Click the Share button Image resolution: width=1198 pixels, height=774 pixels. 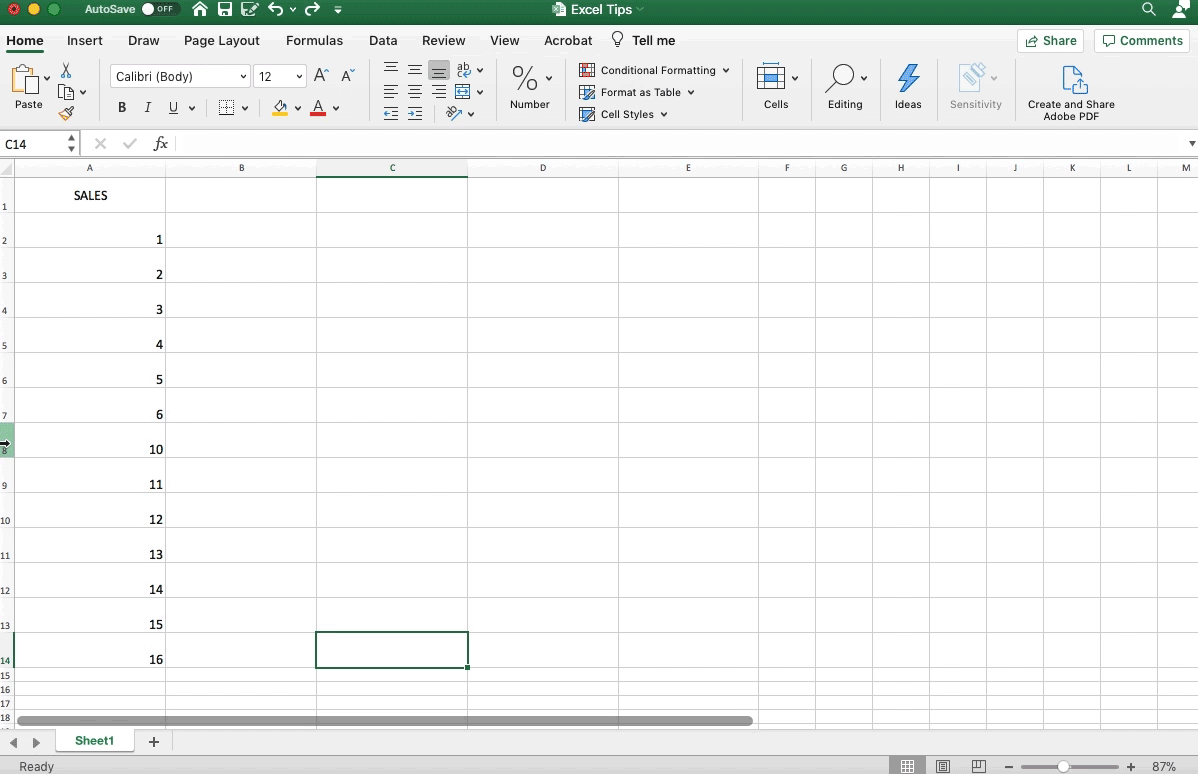(x=1051, y=41)
